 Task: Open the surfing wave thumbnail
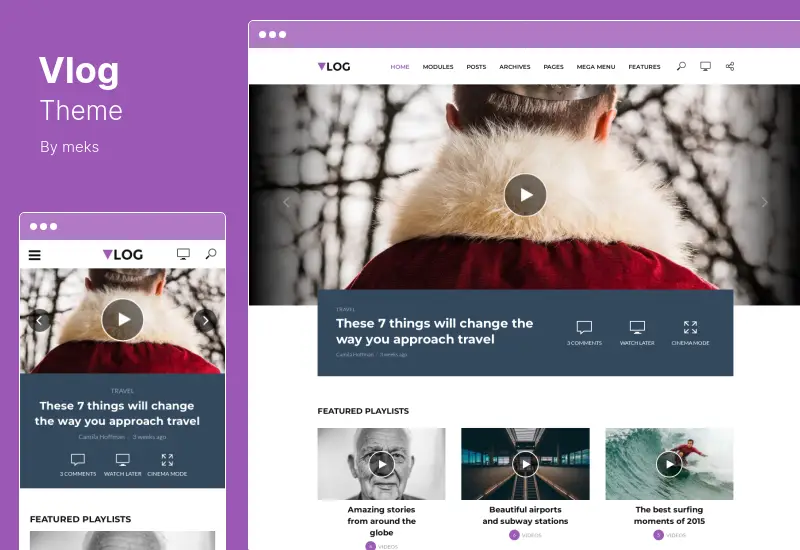point(669,464)
